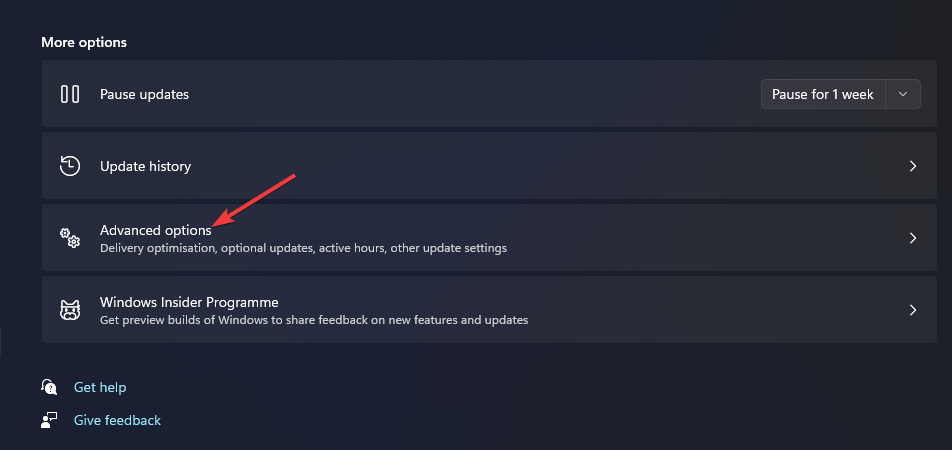952x450 pixels.
Task: Select the Update history label
Action: tap(145, 166)
